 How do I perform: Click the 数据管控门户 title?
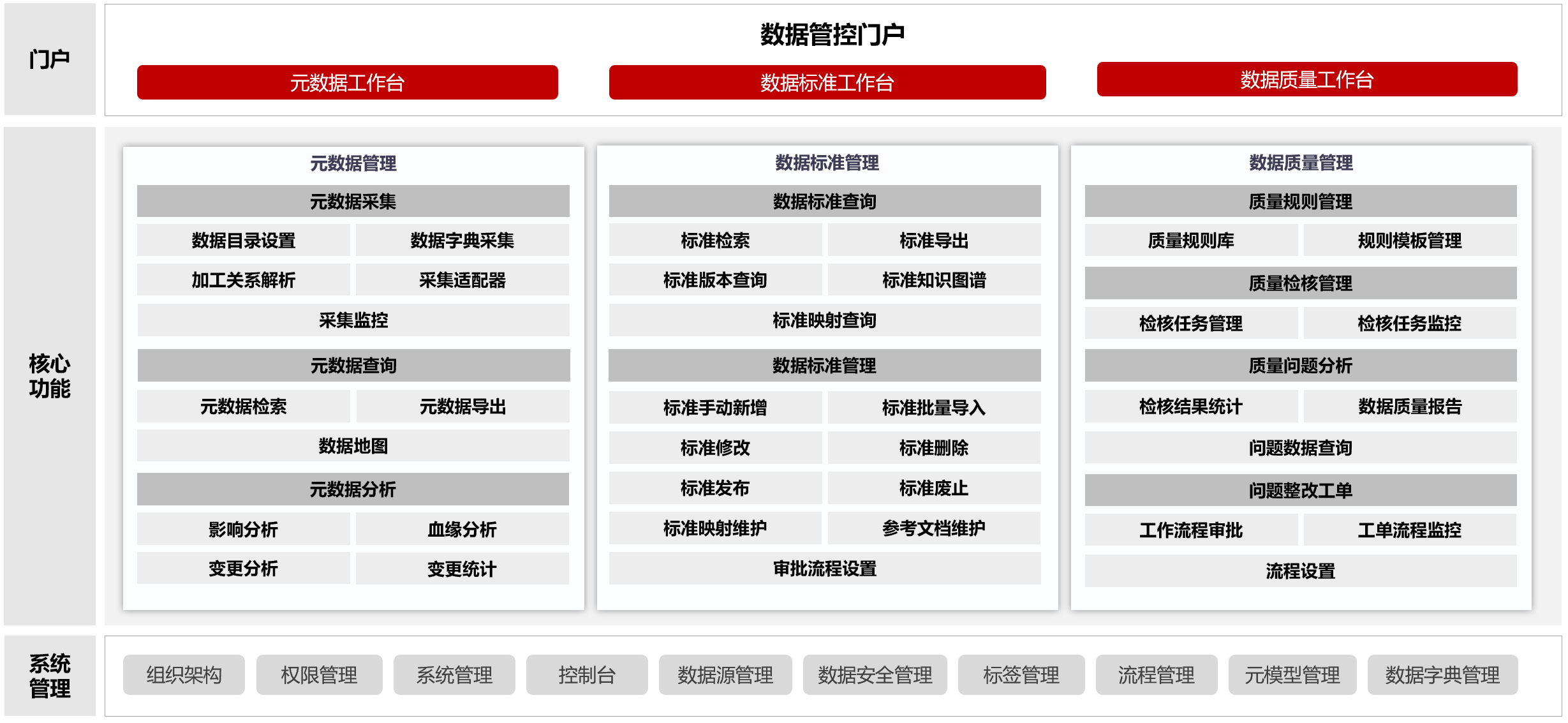832,34
